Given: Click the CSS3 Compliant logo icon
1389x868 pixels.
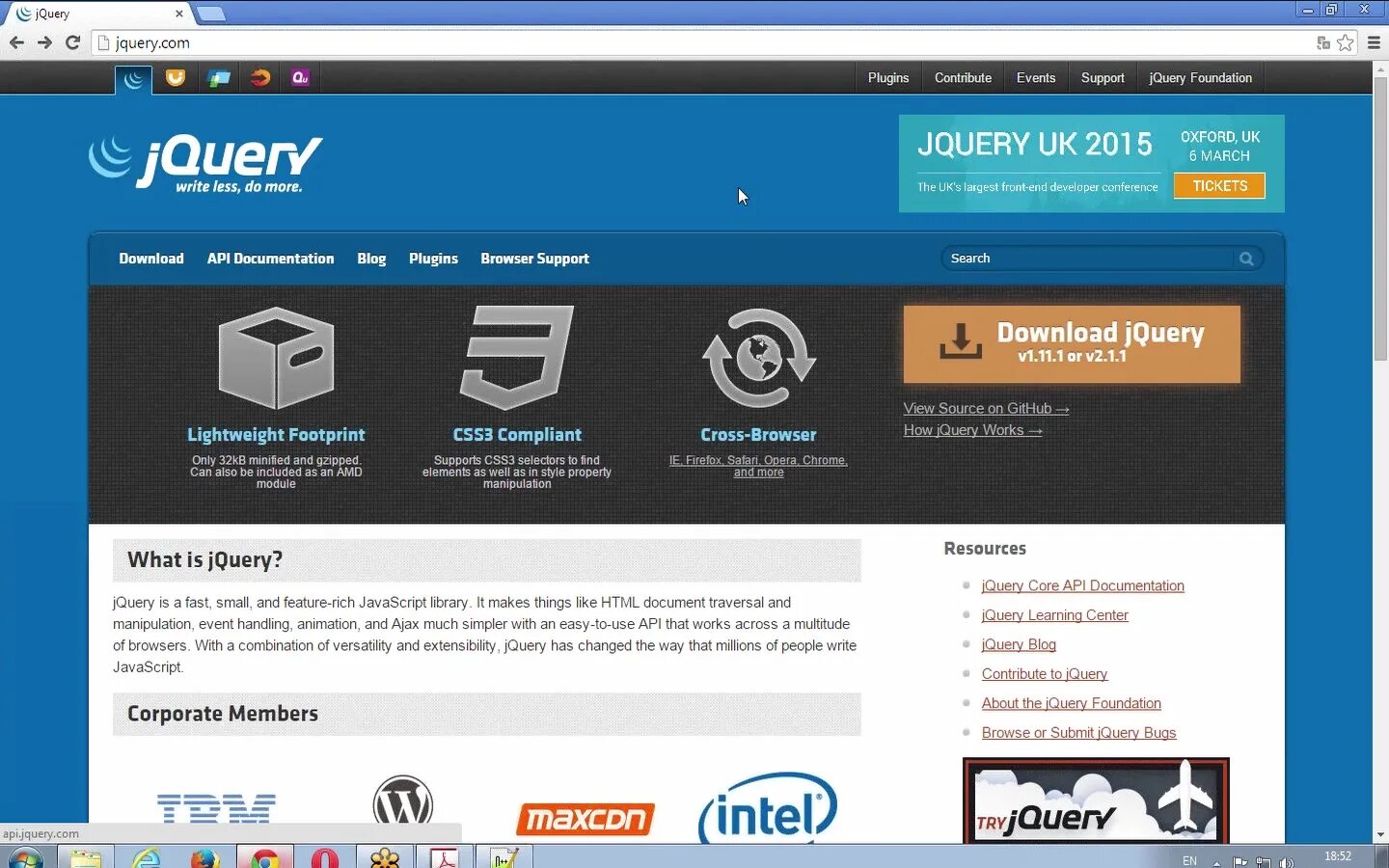Looking at the screenshot, I should [x=517, y=358].
